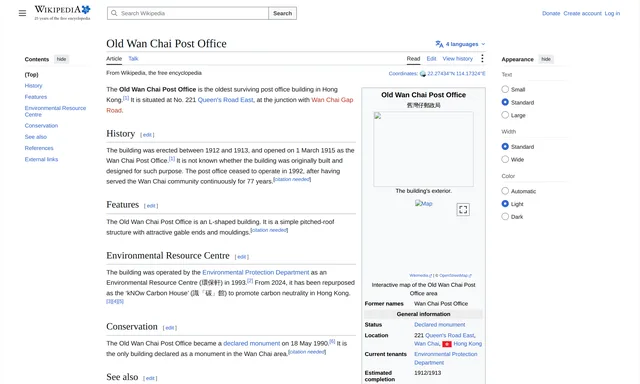The width and height of the screenshot is (640, 384).
Task: Open the language translation icon
Action: tap(439, 44)
